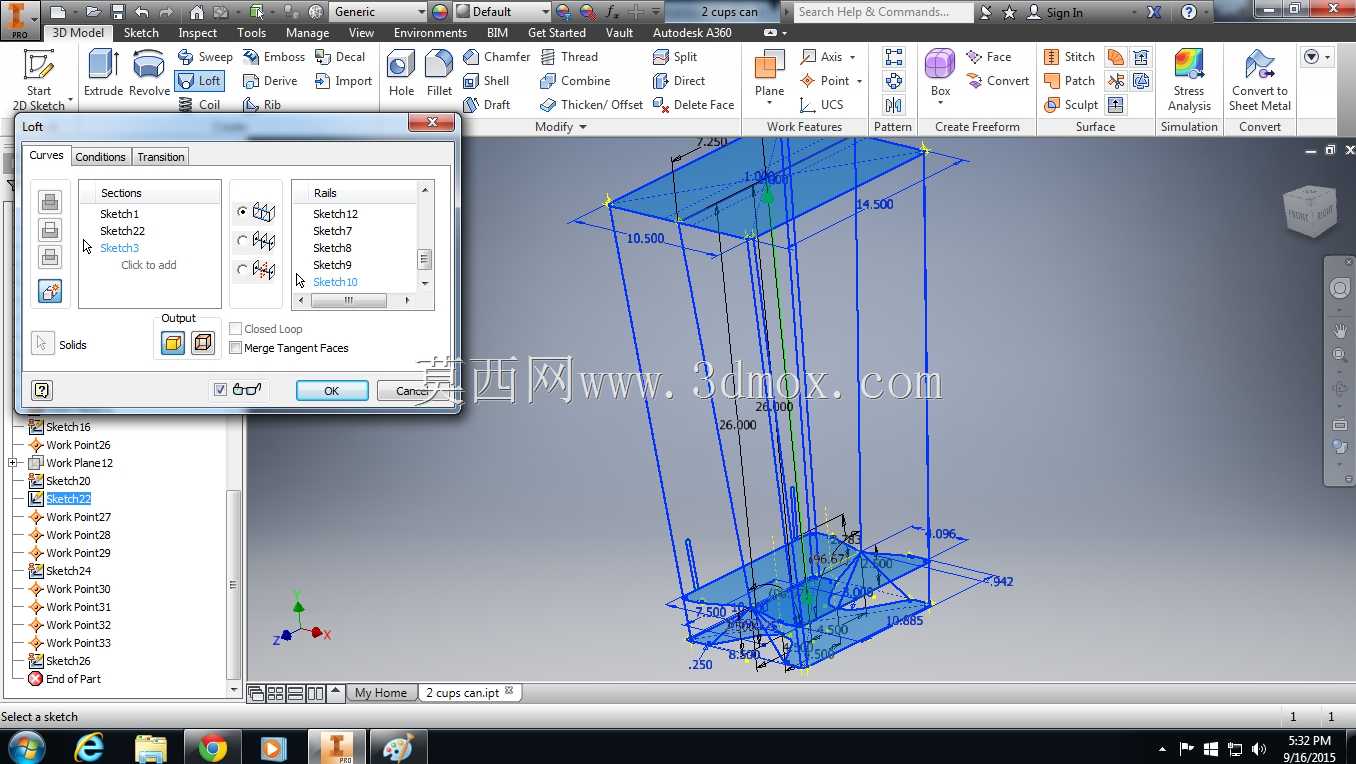Enable the Merge Tangent Faces checkbox
The height and width of the screenshot is (764, 1356).
tap(236, 348)
